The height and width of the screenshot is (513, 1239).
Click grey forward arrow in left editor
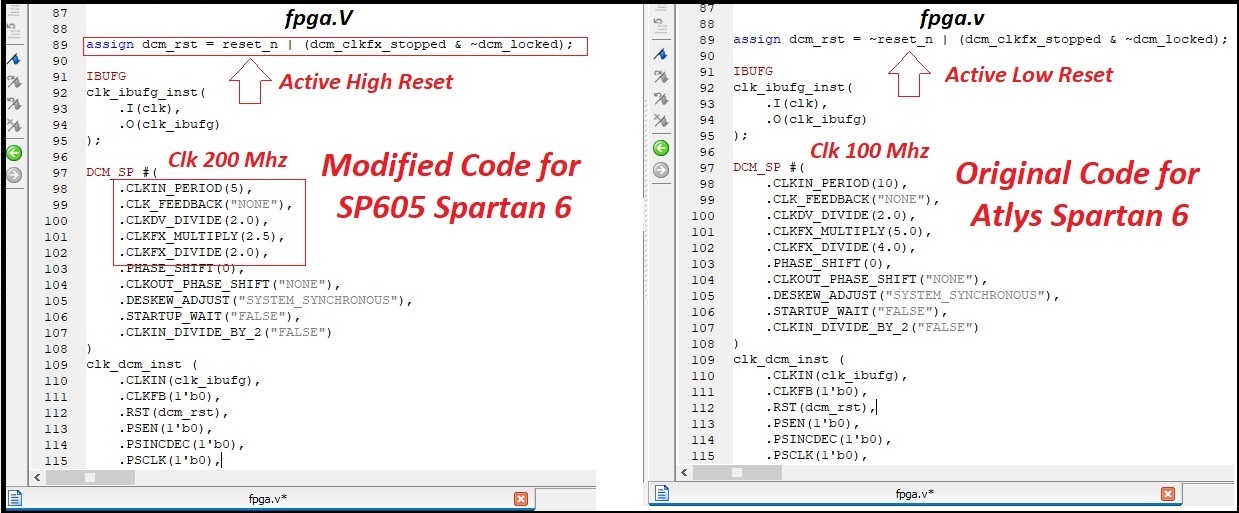click(14, 175)
